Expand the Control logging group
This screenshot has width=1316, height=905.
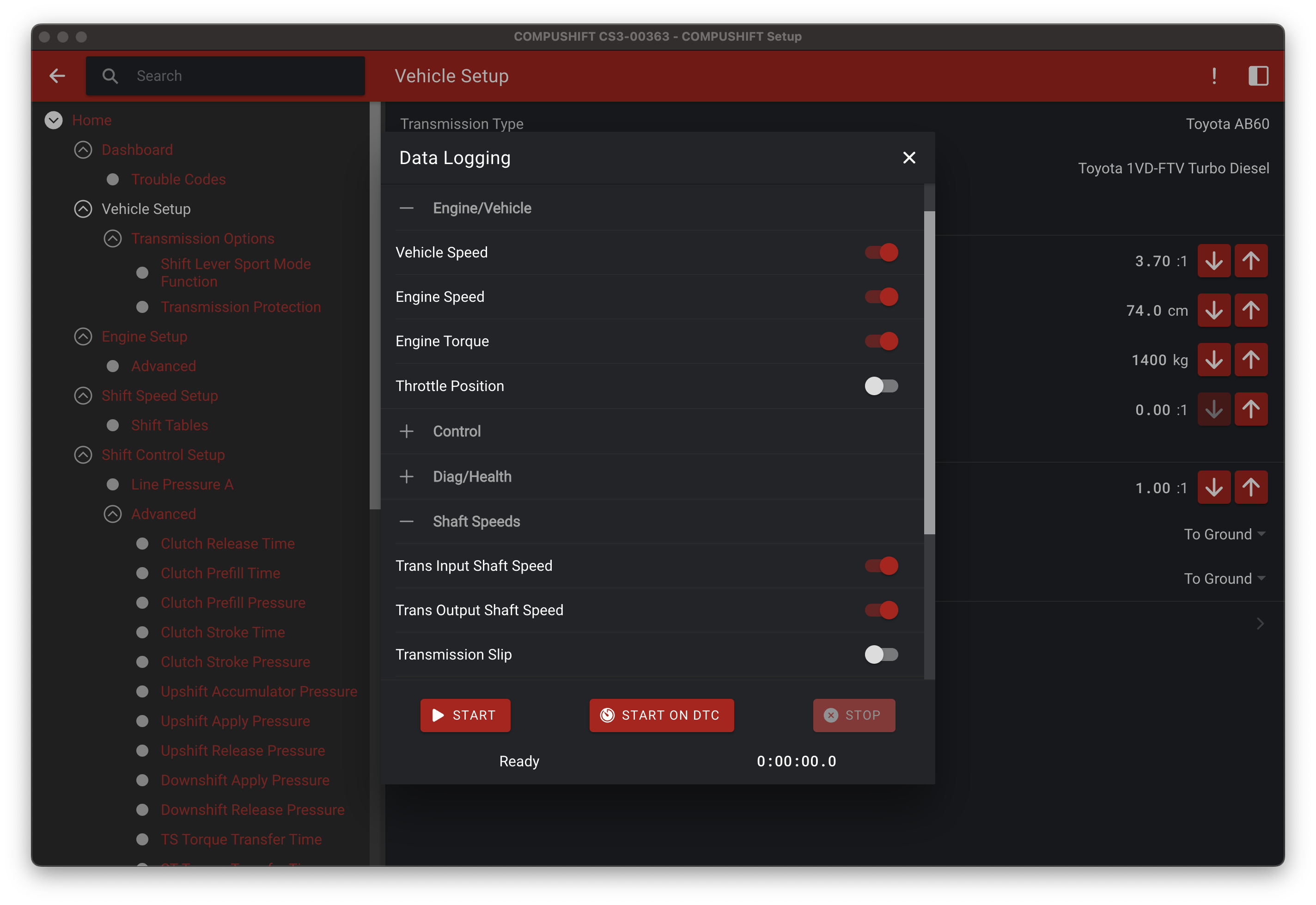click(406, 431)
